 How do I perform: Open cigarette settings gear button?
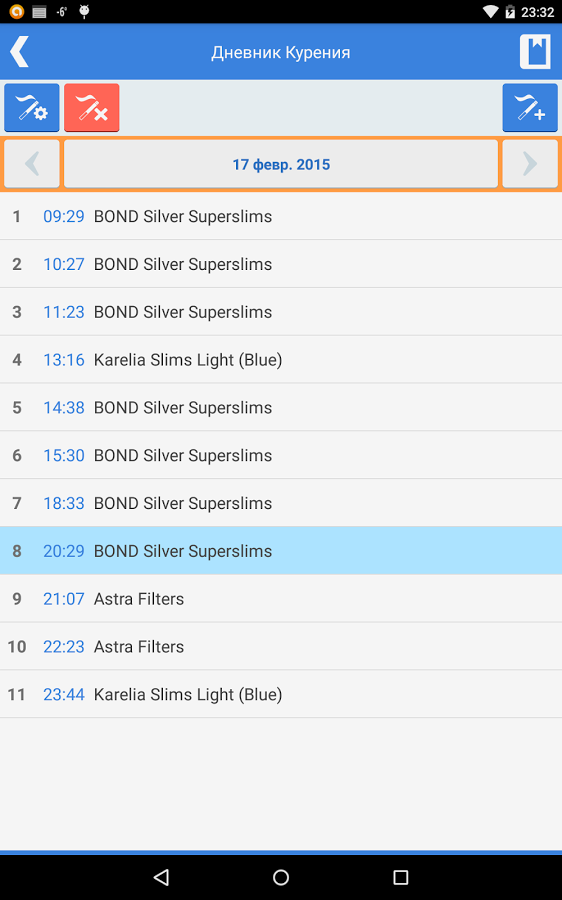[x=32, y=107]
